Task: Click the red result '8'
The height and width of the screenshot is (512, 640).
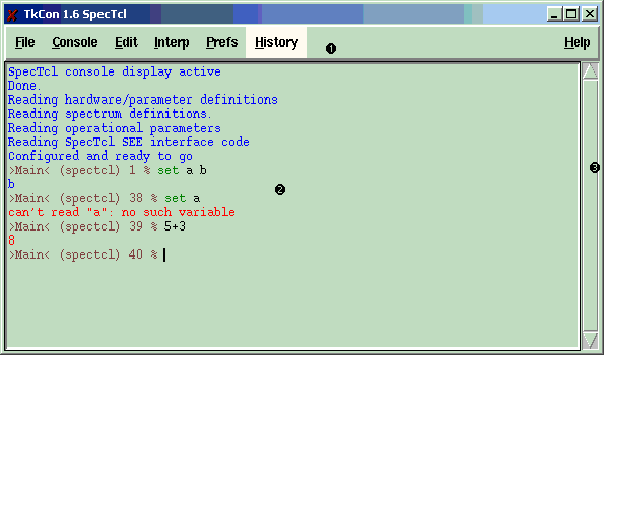Action: [x=11, y=240]
